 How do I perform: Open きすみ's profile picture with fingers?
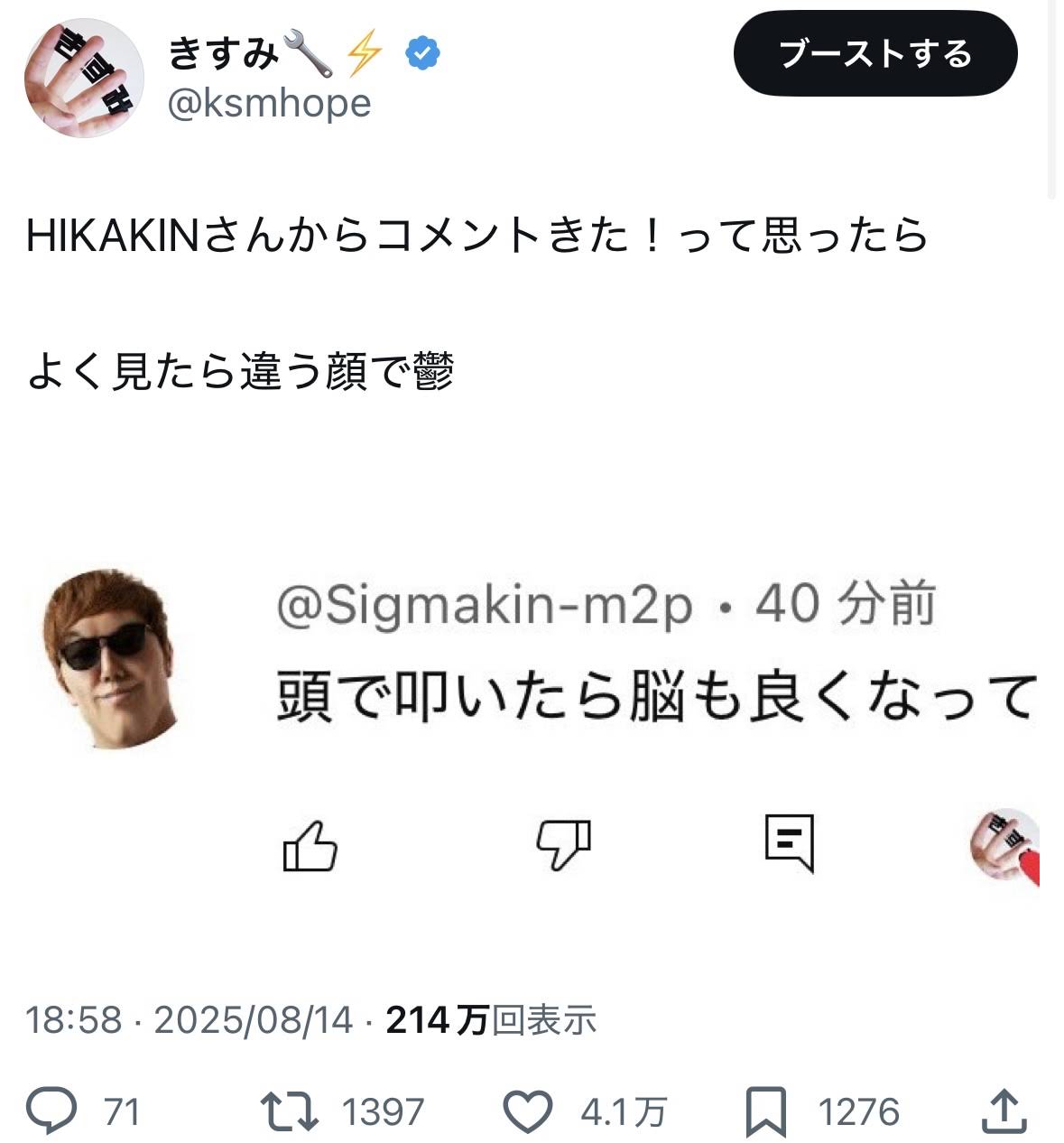pos(83,78)
